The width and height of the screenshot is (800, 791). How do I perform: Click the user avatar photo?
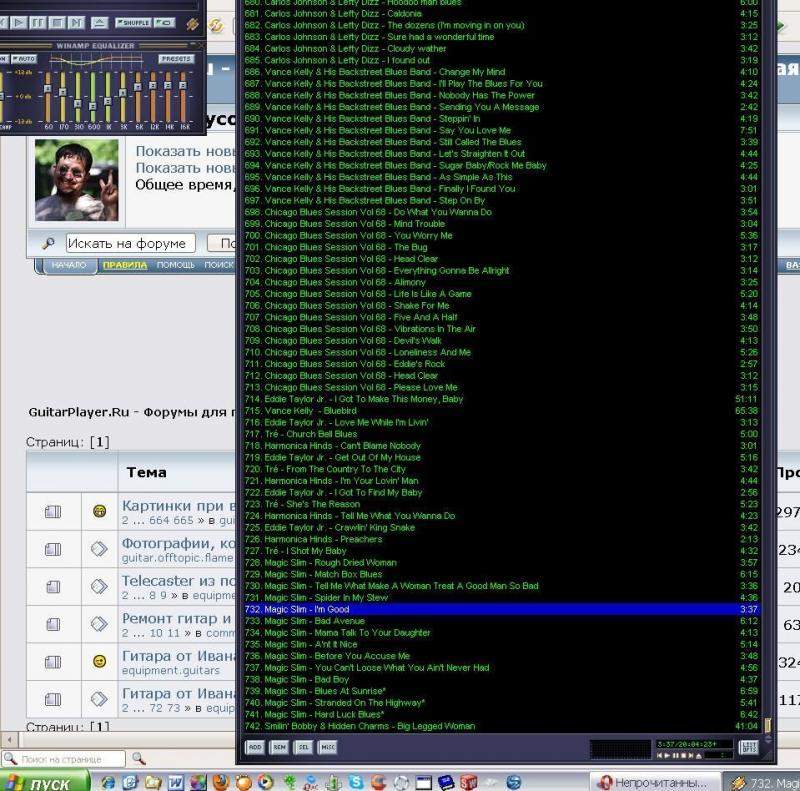[77, 180]
